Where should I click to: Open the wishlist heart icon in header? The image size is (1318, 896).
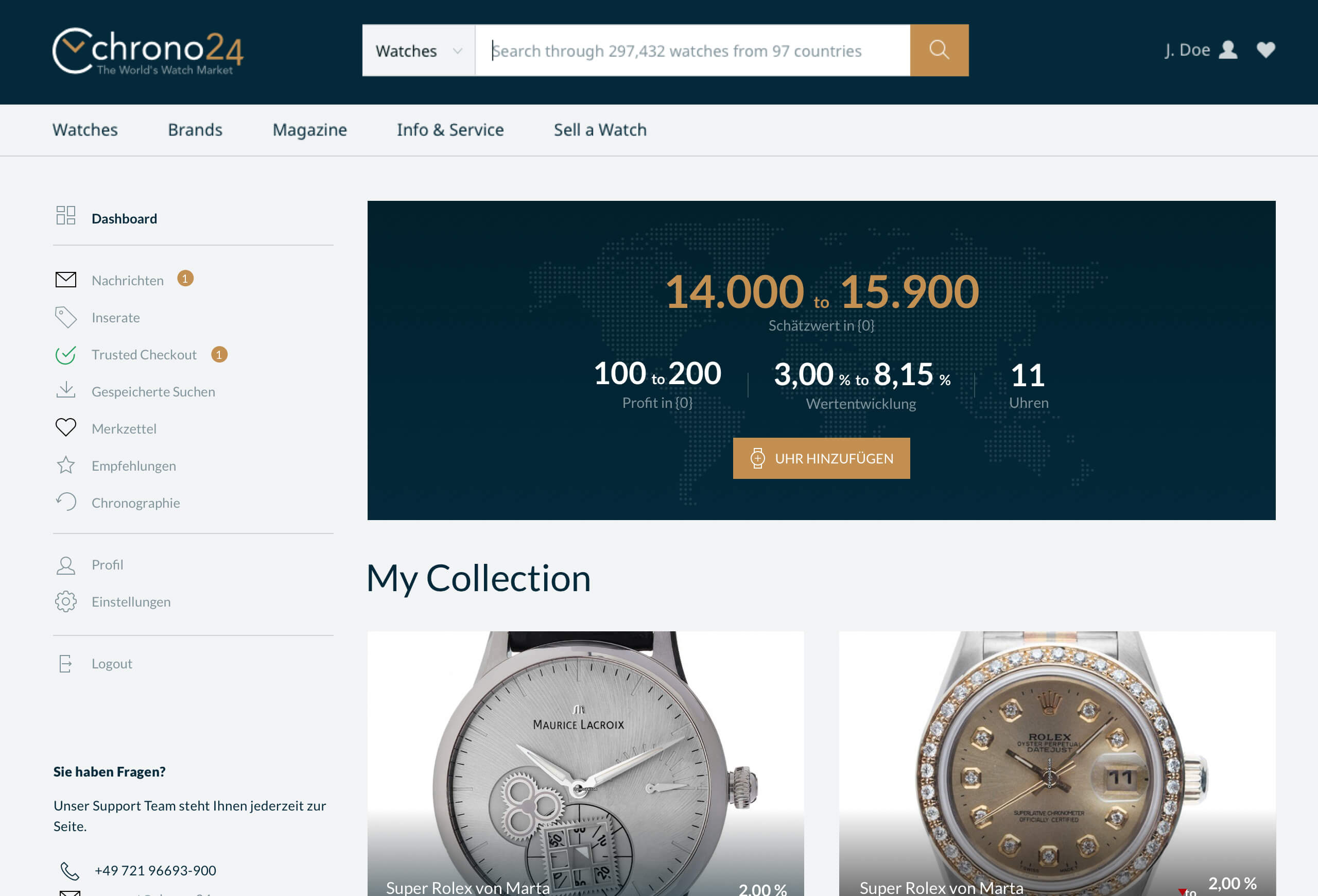[x=1266, y=50]
